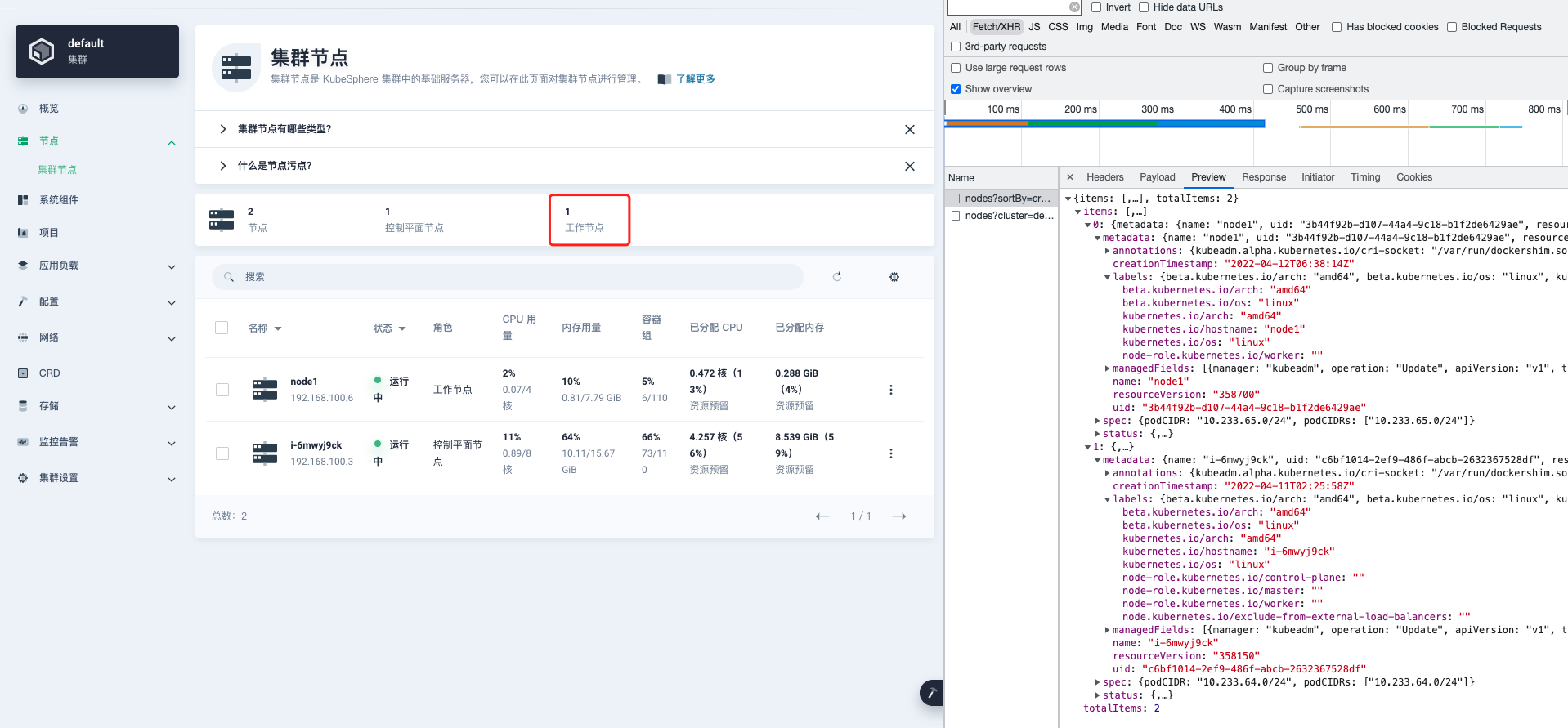Expand the 网络 sidebar section chevron
Viewport: 1568px width, 728px height.
click(172, 339)
